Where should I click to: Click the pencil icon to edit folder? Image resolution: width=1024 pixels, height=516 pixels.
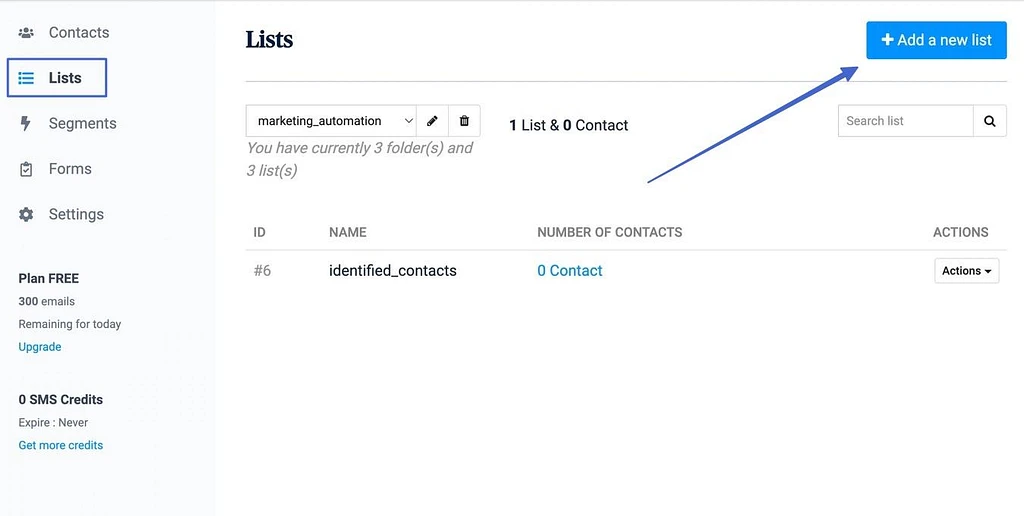[x=432, y=121]
